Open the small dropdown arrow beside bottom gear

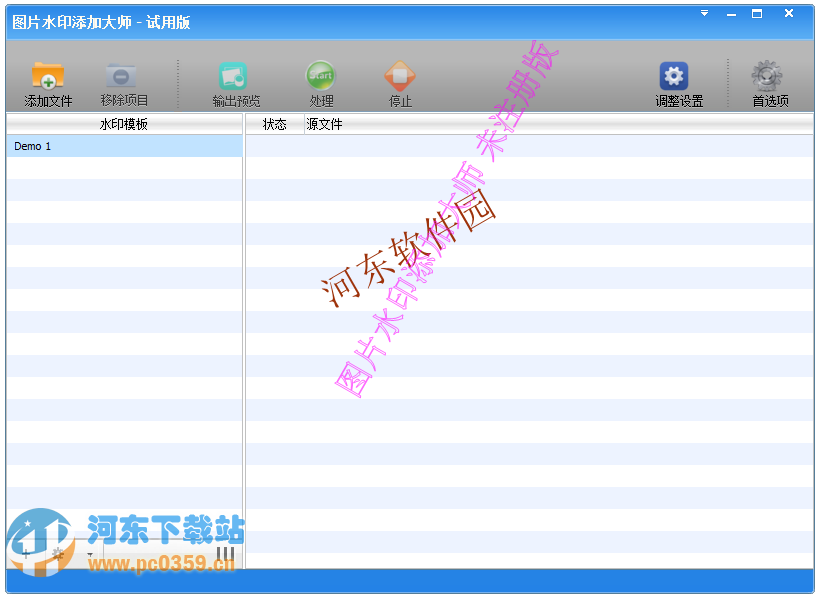[89, 554]
